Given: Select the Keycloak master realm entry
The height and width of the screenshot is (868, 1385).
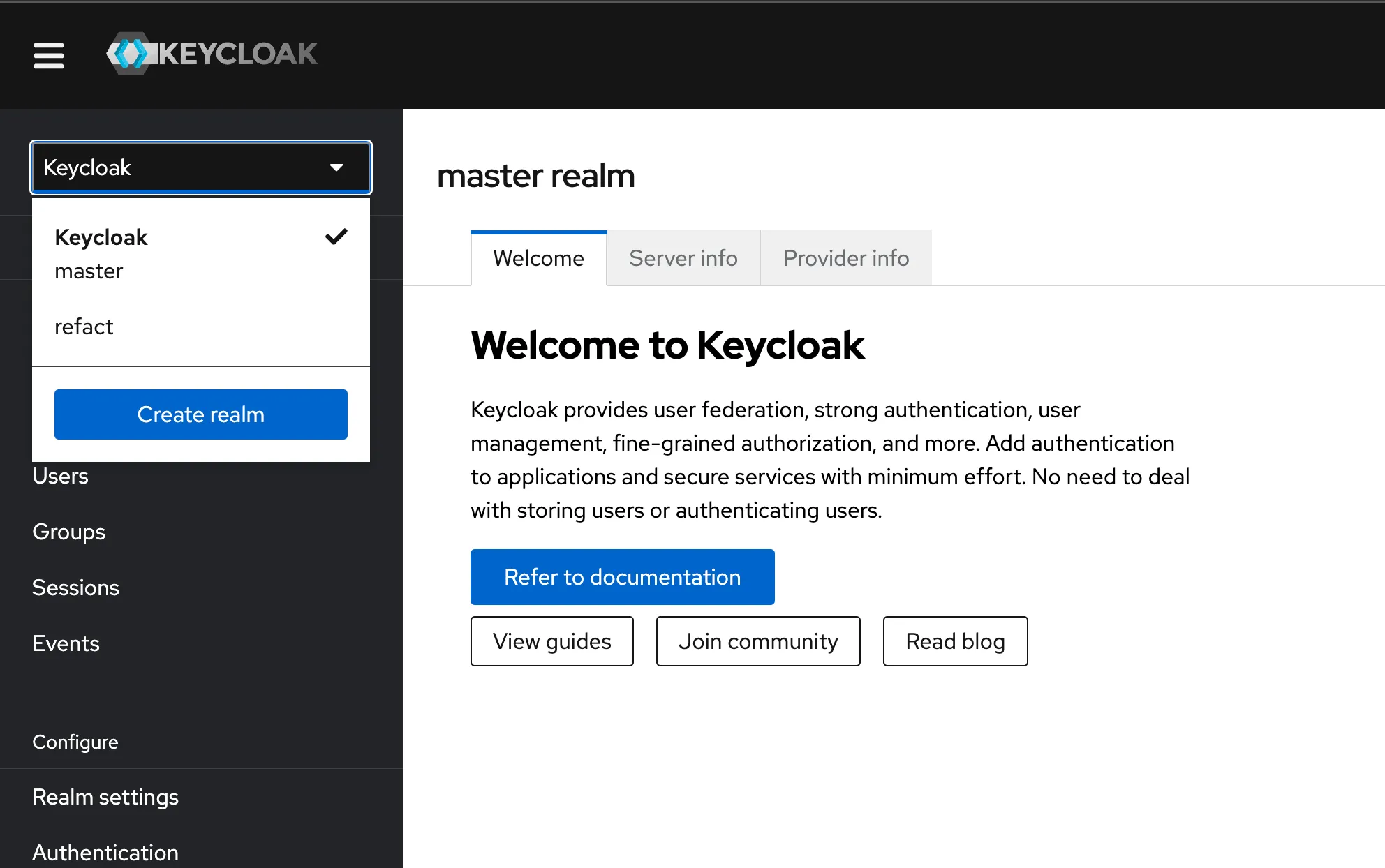Looking at the screenshot, I should pyautogui.click(x=101, y=253).
